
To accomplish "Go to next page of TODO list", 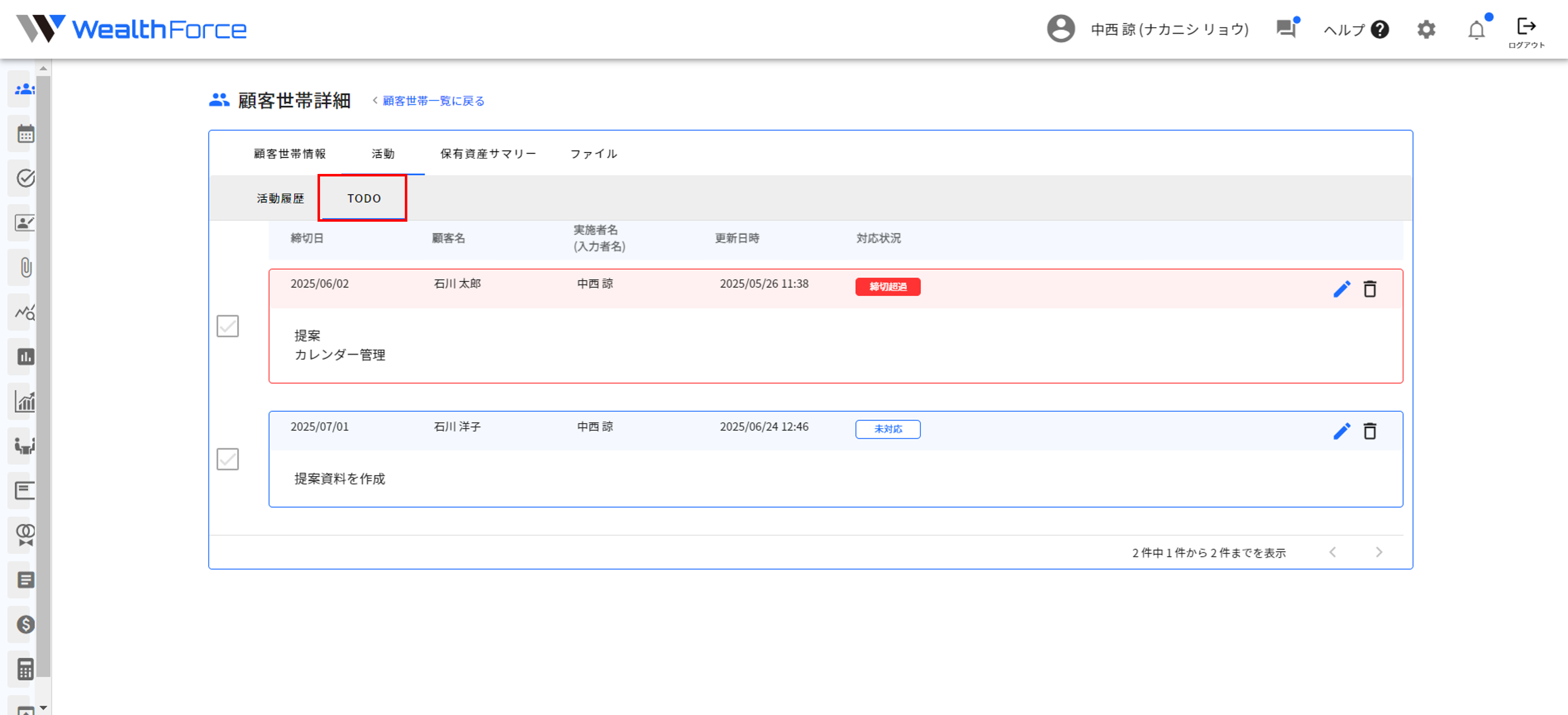I will [x=1379, y=552].
